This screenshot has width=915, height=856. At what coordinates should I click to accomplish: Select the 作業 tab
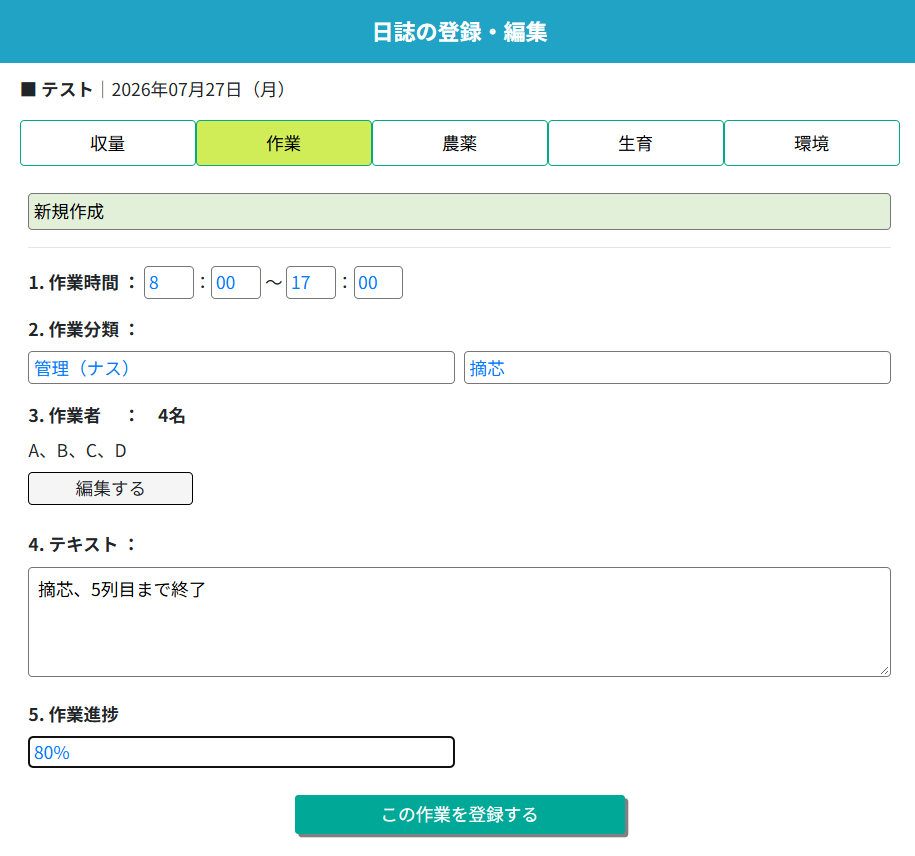pyautogui.click(x=284, y=143)
